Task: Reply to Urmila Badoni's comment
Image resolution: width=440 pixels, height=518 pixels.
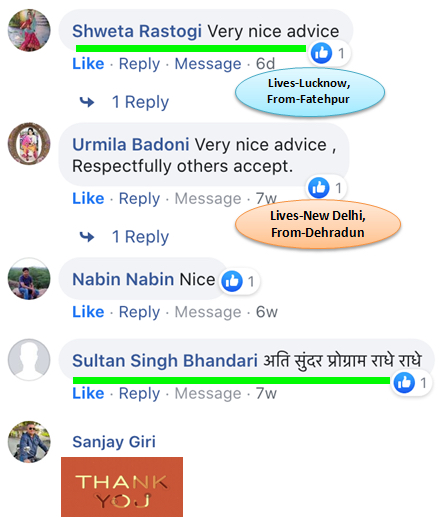Action: pos(139,199)
